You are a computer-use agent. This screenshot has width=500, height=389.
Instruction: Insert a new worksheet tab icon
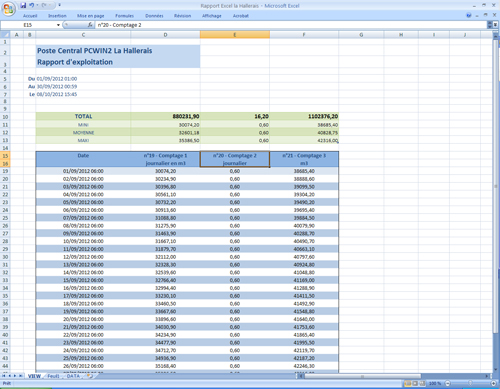[x=90, y=376]
